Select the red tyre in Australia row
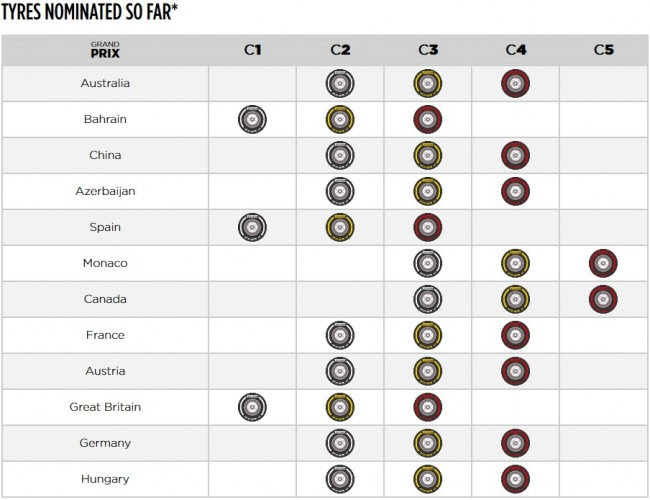650x500 pixels. [516, 84]
